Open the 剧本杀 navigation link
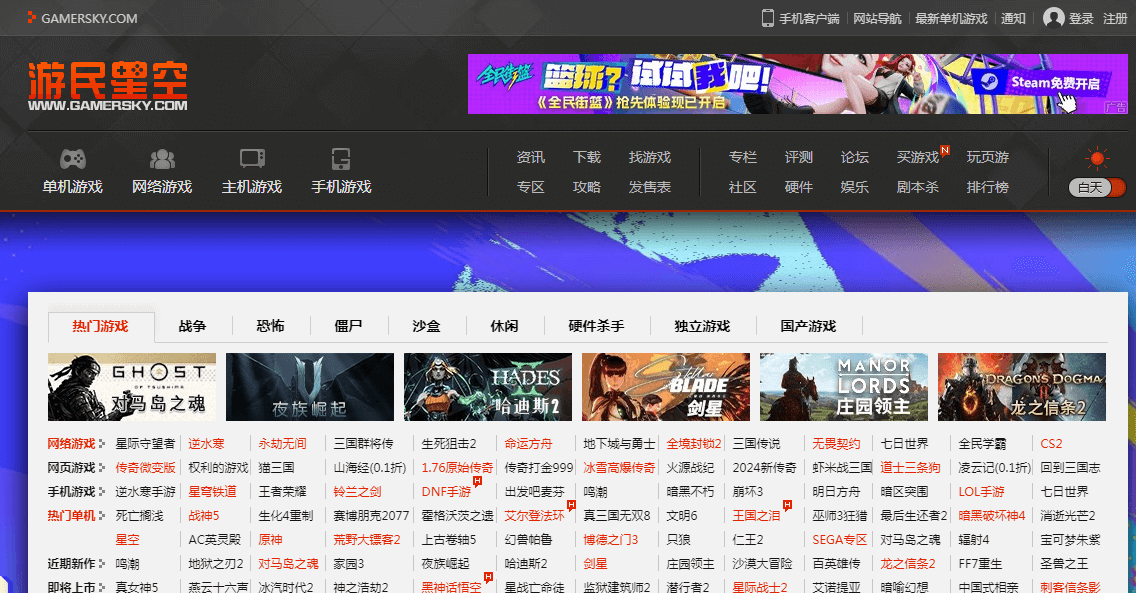Screen dimensions: 1136x593 click(x=918, y=187)
